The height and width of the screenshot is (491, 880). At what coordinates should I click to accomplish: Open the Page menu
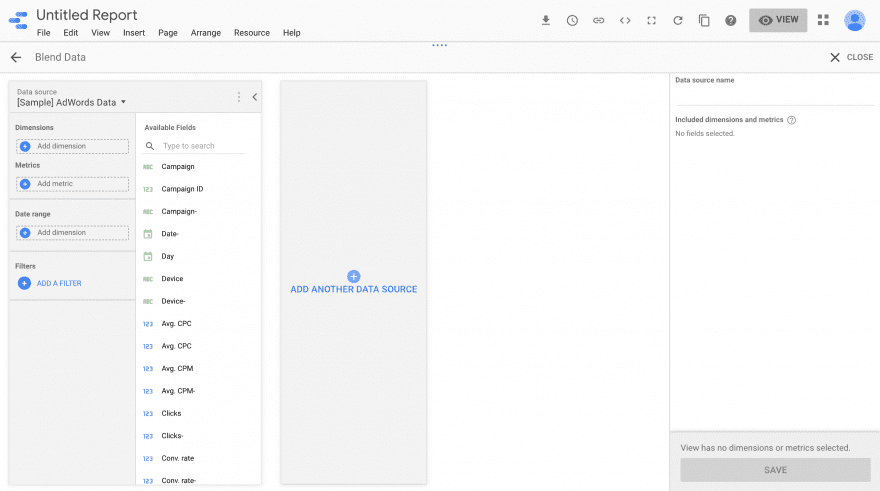click(168, 33)
